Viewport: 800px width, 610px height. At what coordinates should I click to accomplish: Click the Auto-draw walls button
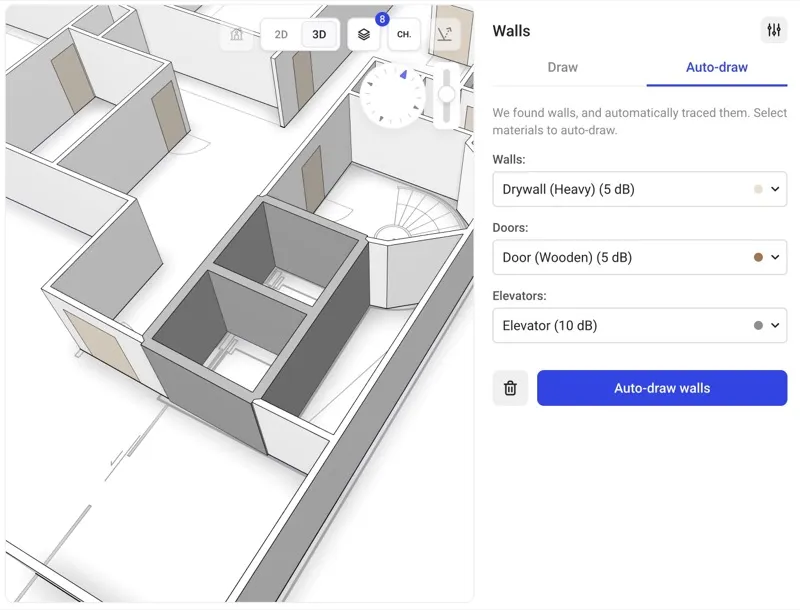click(x=661, y=387)
